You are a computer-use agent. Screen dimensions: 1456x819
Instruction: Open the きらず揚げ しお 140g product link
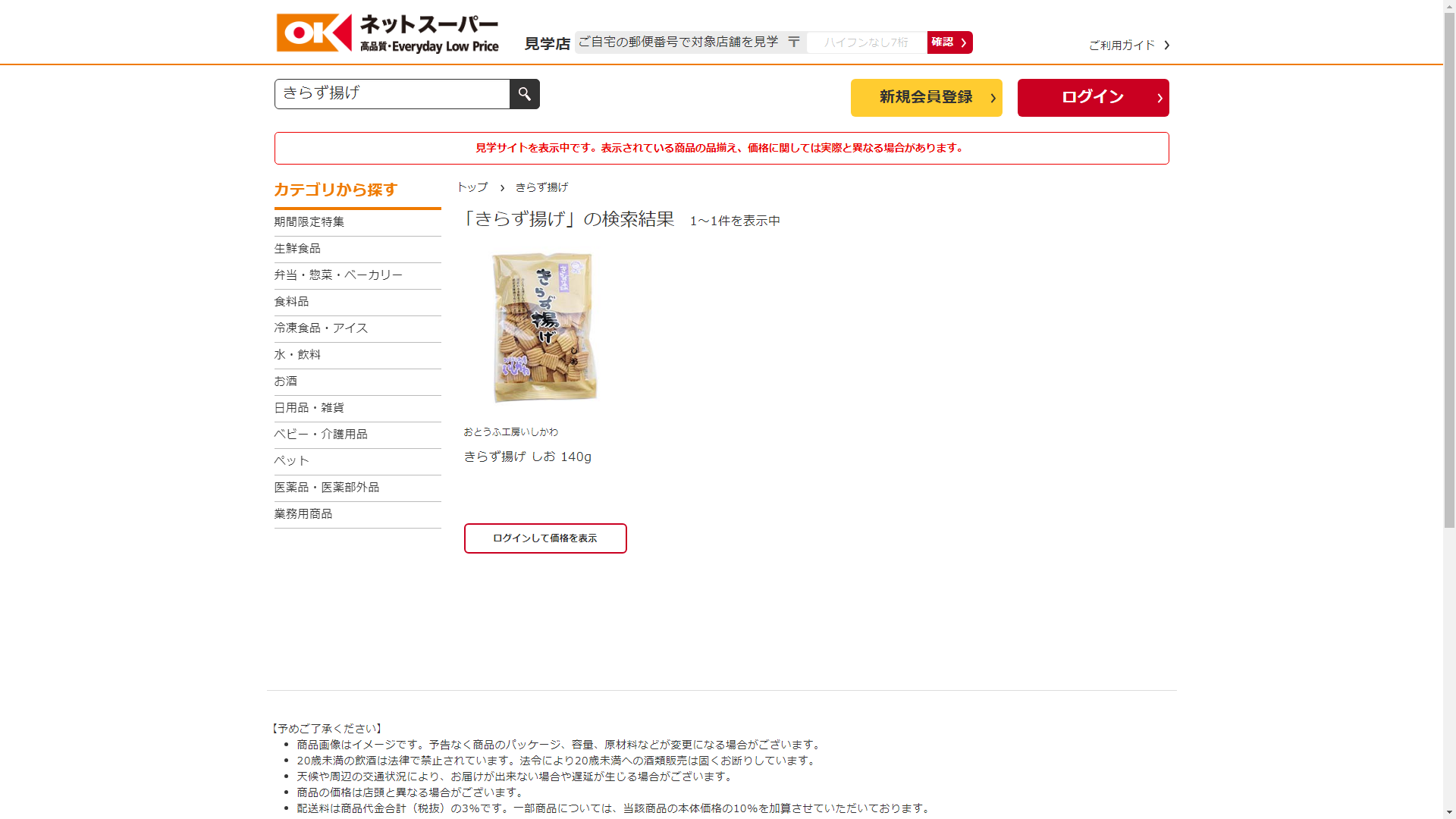click(528, 457)
